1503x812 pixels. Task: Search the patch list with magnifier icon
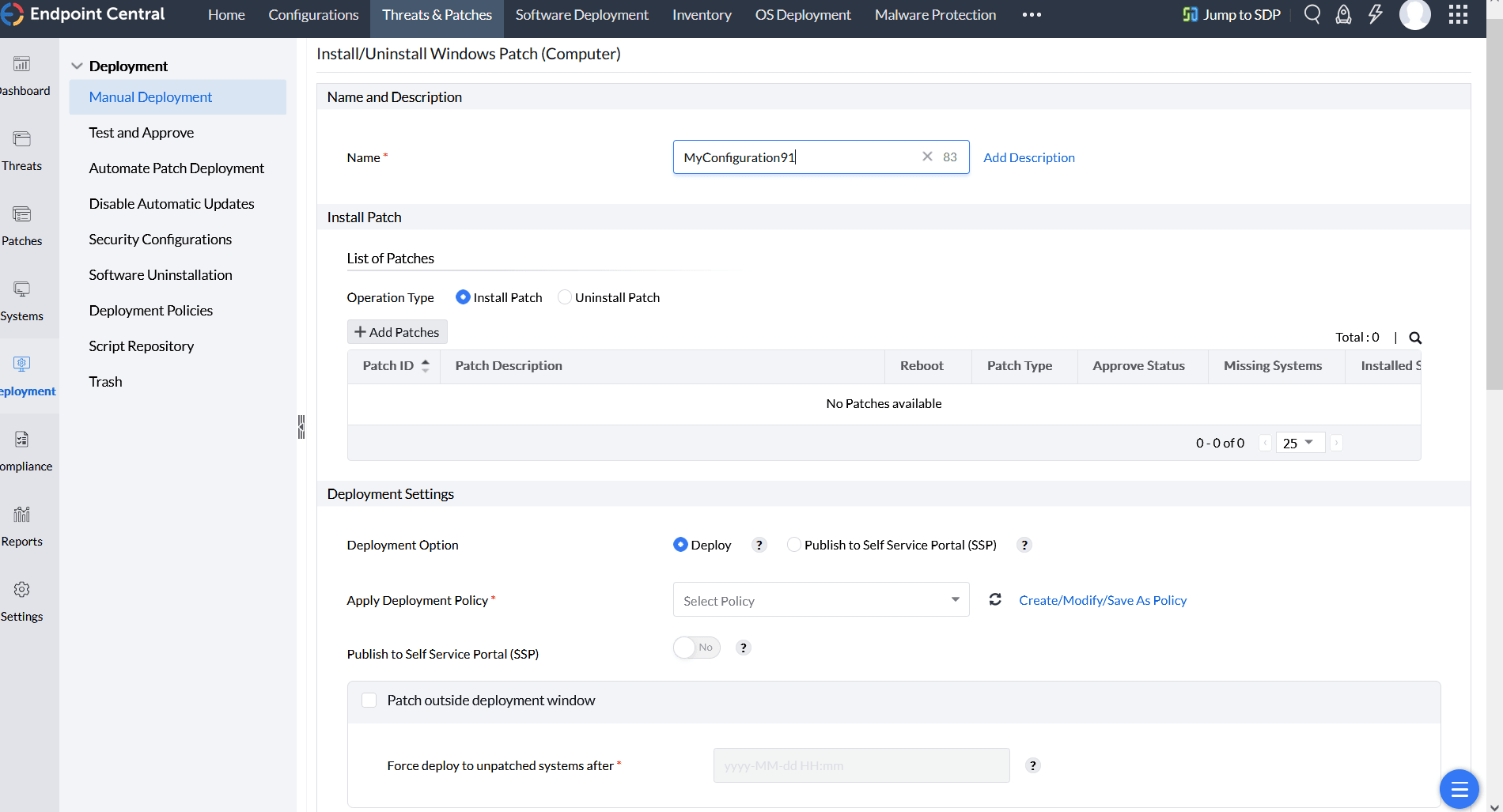[x=1415, y=338]
